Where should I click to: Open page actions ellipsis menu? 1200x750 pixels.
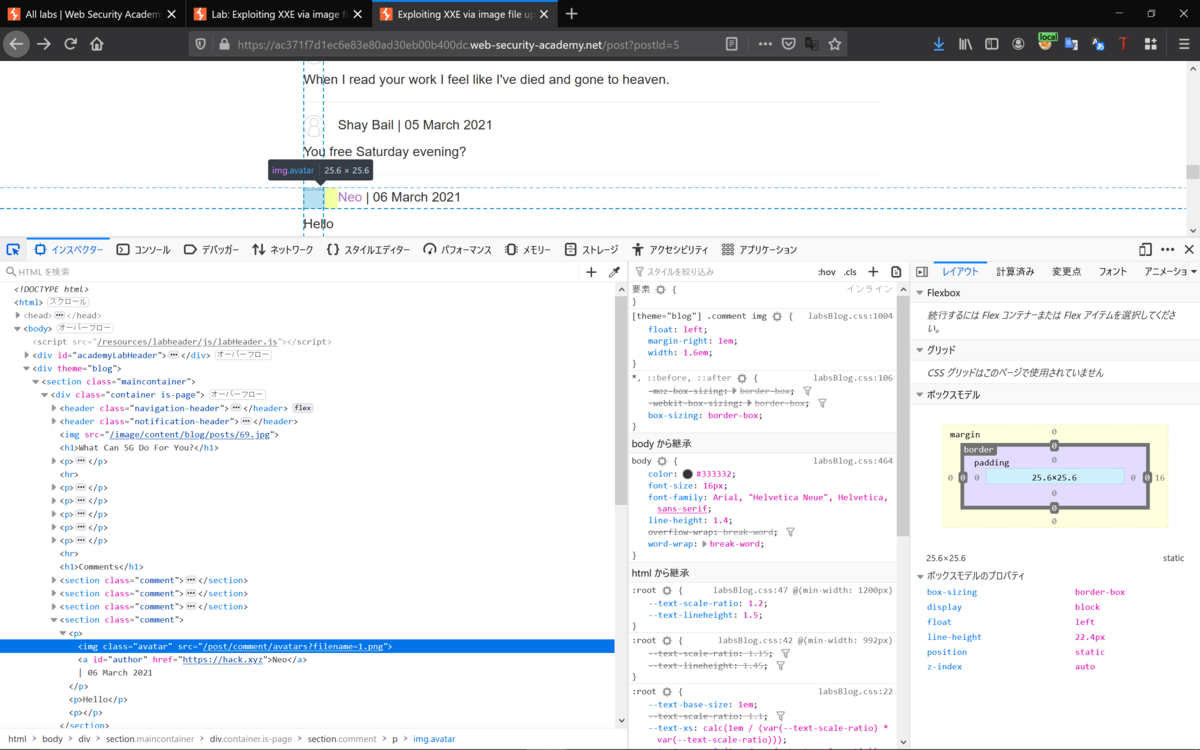click(x=765, y=44)
